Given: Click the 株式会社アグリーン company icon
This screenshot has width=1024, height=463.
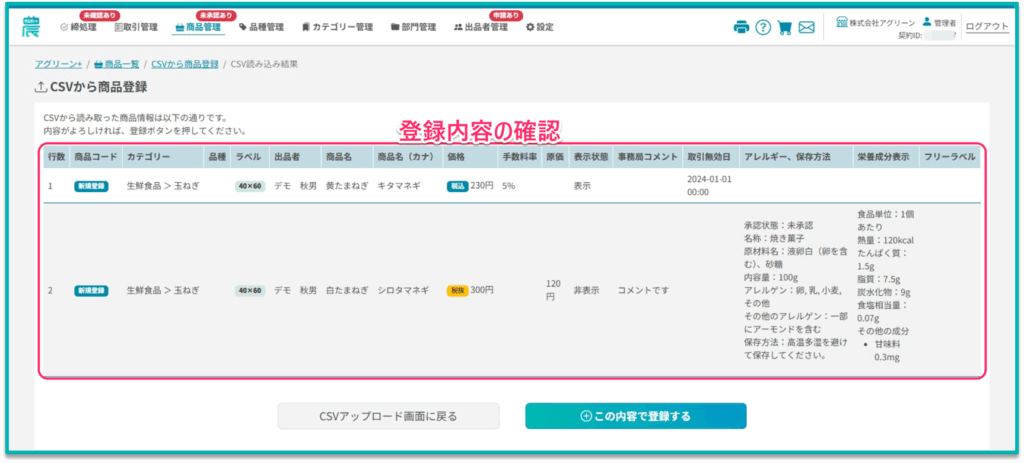Looking at the screenshot, I should pos(842,21).
